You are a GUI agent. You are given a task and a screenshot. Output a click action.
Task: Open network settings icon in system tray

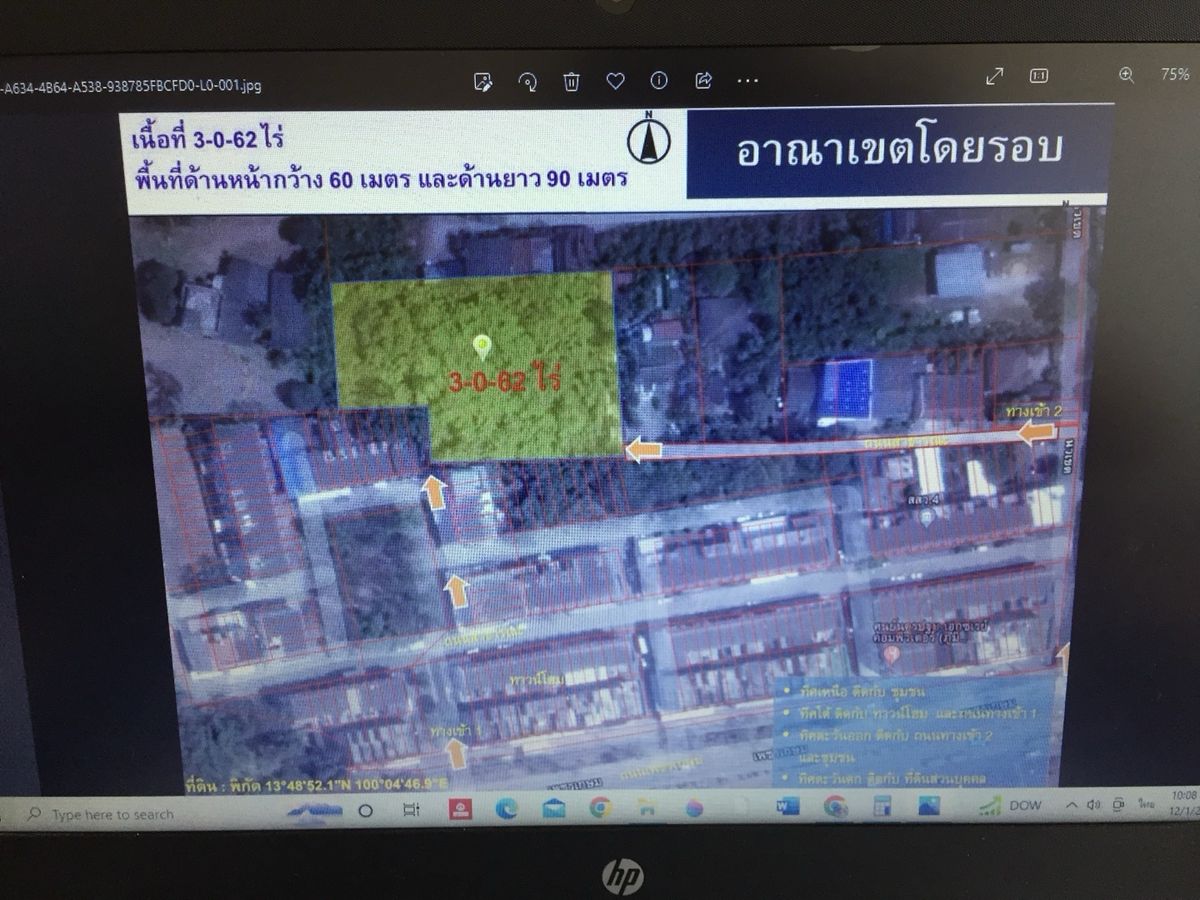(x=1118, y=804)
